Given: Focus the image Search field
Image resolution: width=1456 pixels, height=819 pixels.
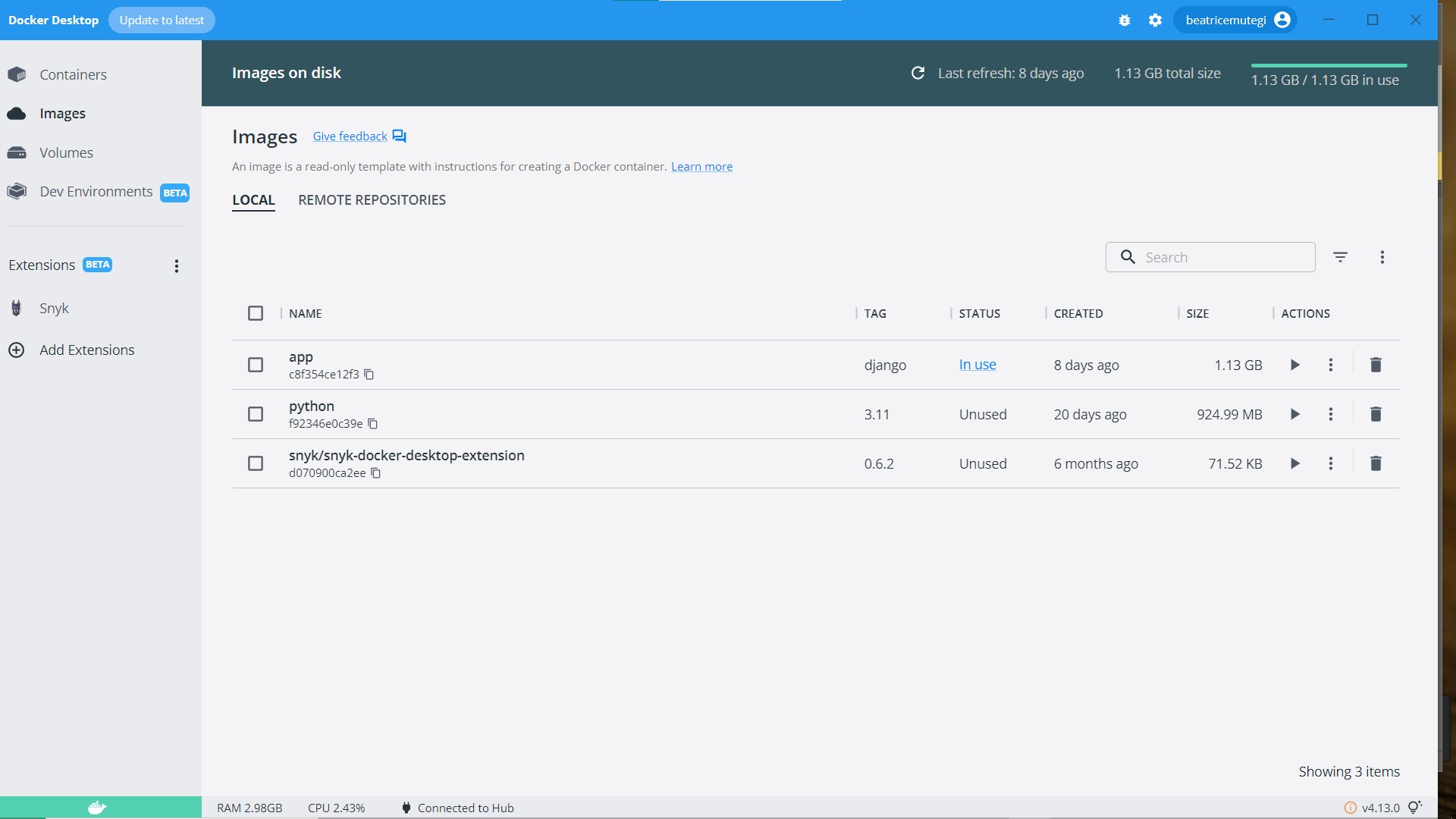Looking at the screenshot, I should [1210, 257].
